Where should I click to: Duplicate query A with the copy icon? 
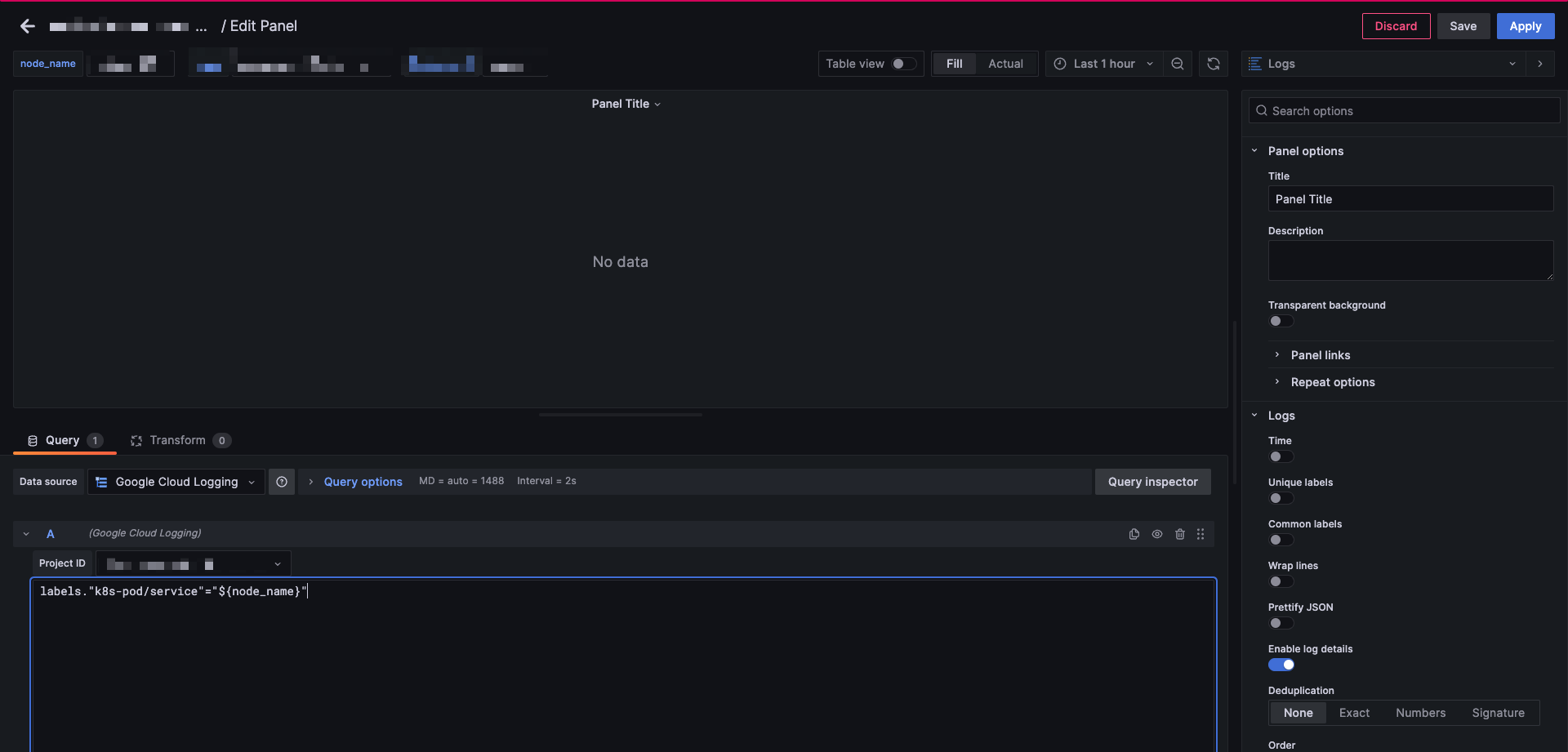click(x=1134, y=534)
